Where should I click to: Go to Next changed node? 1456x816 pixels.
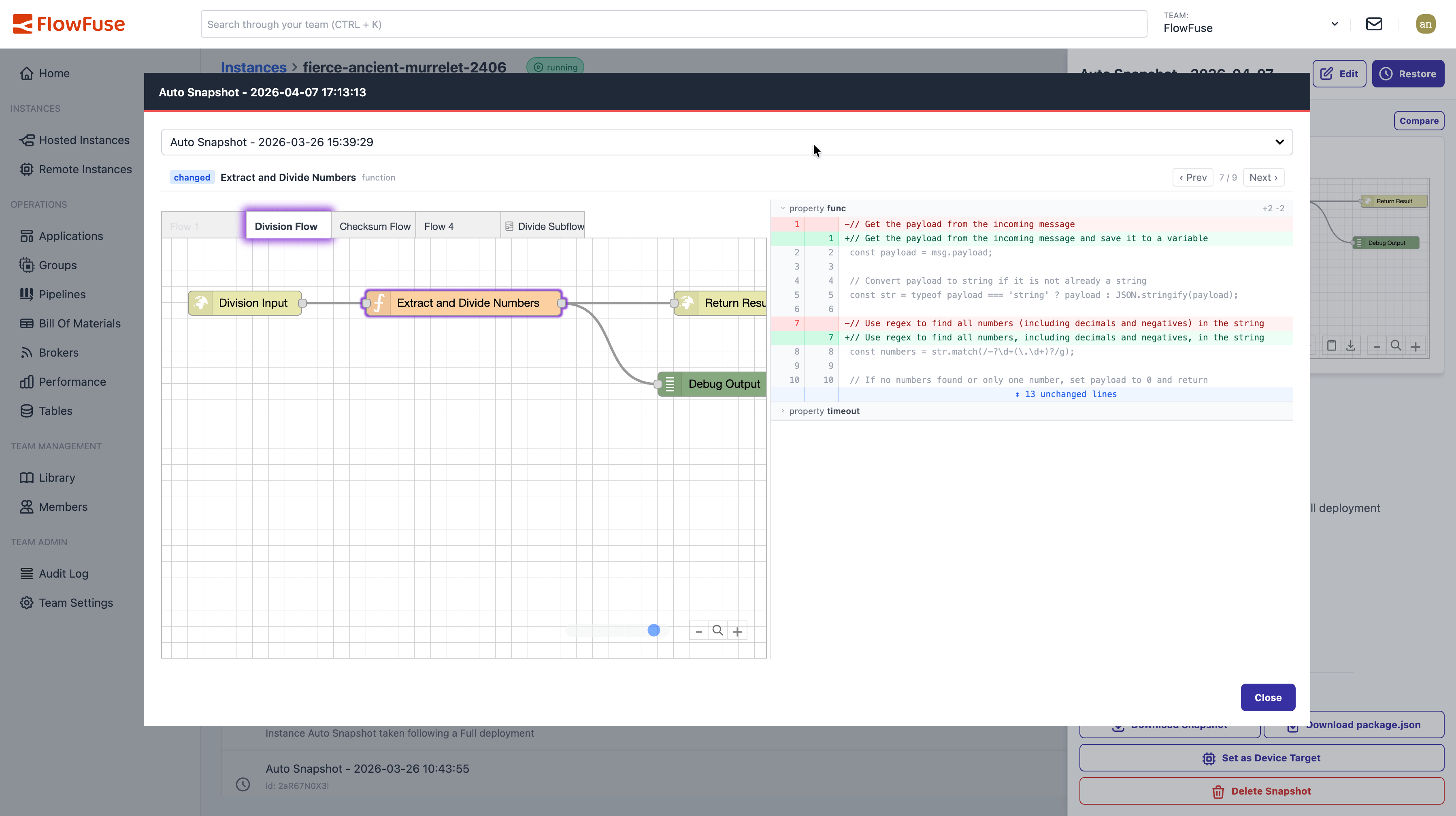coord(1263,177)
